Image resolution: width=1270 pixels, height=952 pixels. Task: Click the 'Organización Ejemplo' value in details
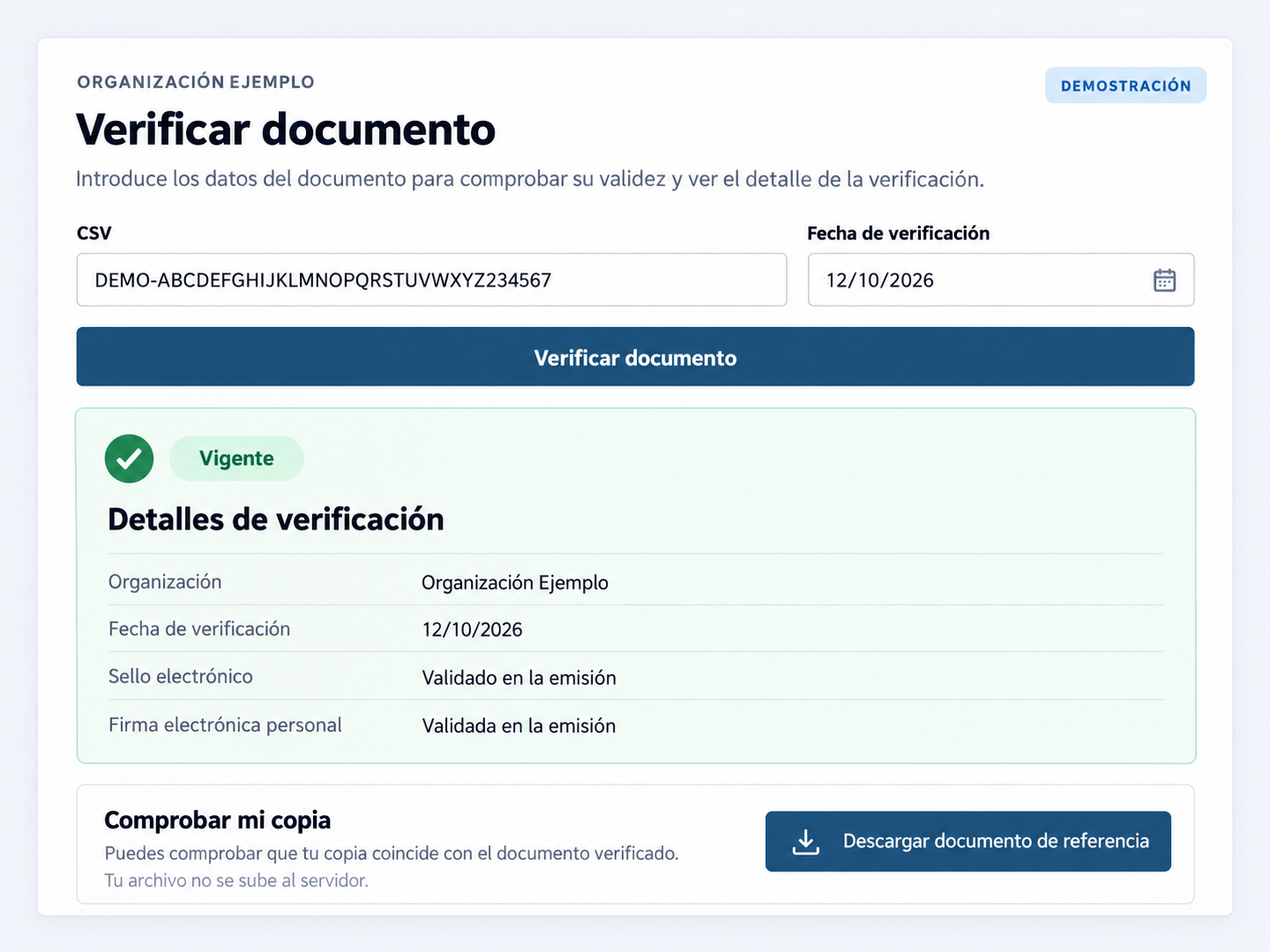pyautogui.click(x=515, y=583)
